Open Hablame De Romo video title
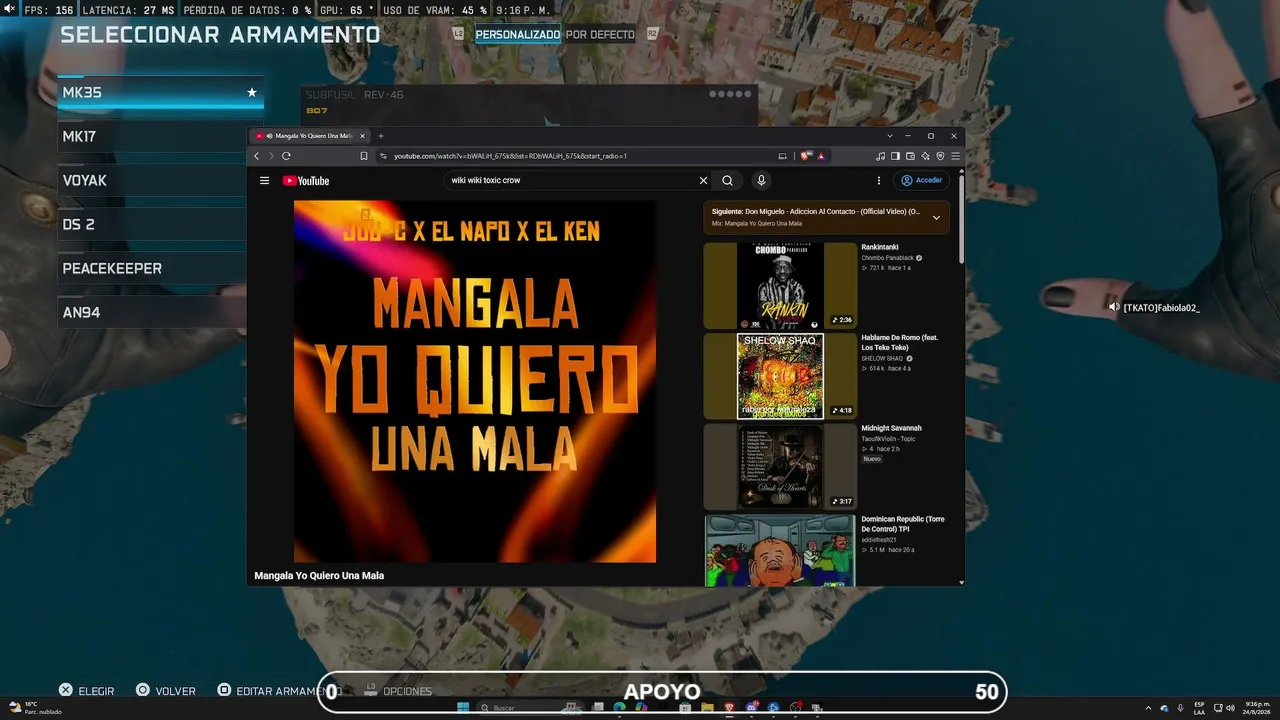The height and width of the screenshot is (720, 1280). coord(900,342)
